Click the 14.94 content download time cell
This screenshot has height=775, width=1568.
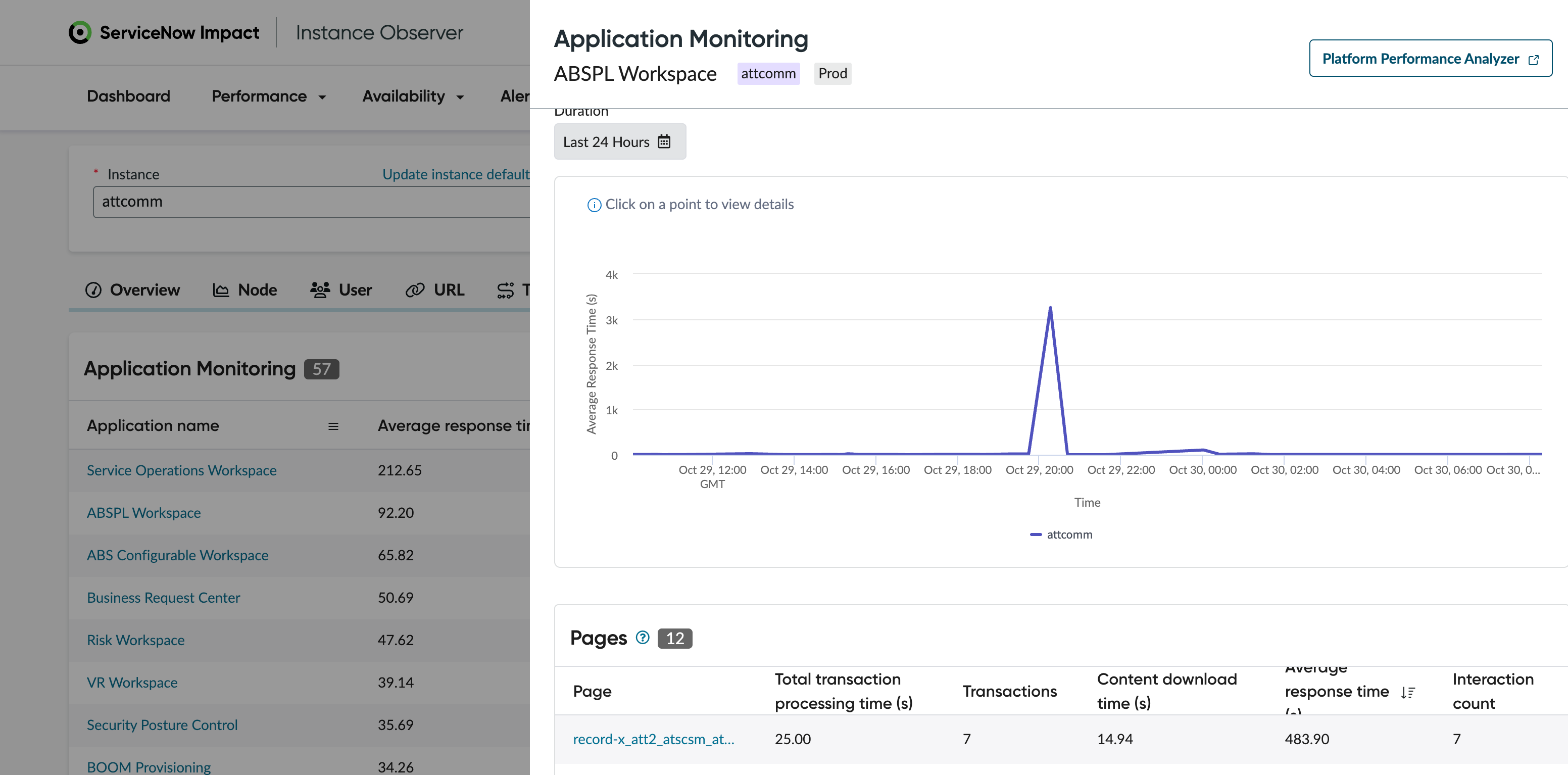(1114, 739)
